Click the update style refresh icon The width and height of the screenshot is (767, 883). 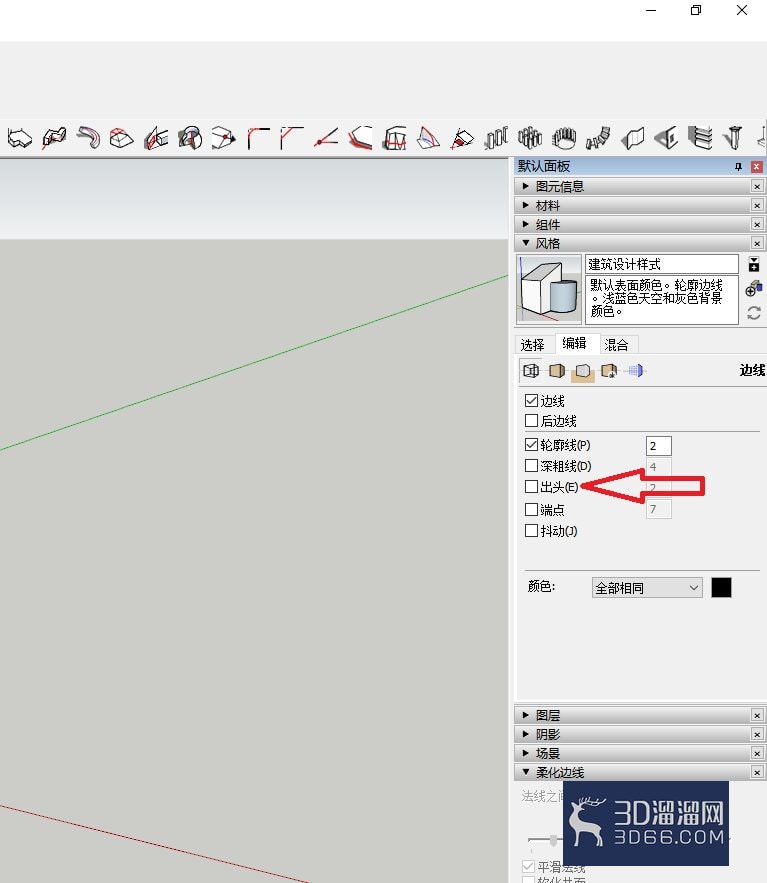753,313
